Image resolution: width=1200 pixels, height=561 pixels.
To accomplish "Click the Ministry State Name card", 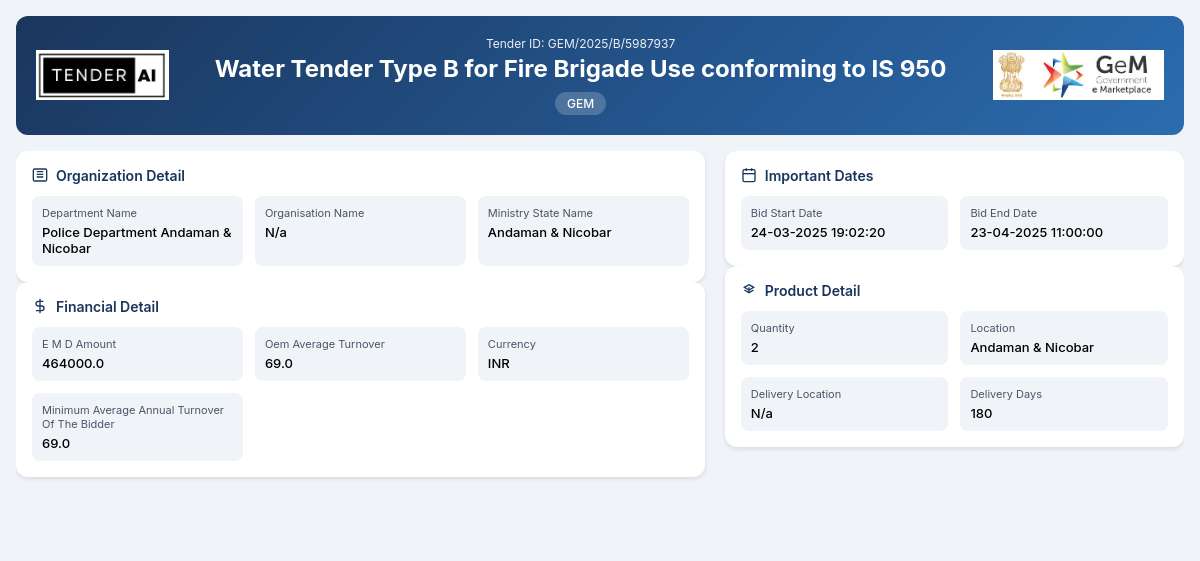I will (583, 231).
